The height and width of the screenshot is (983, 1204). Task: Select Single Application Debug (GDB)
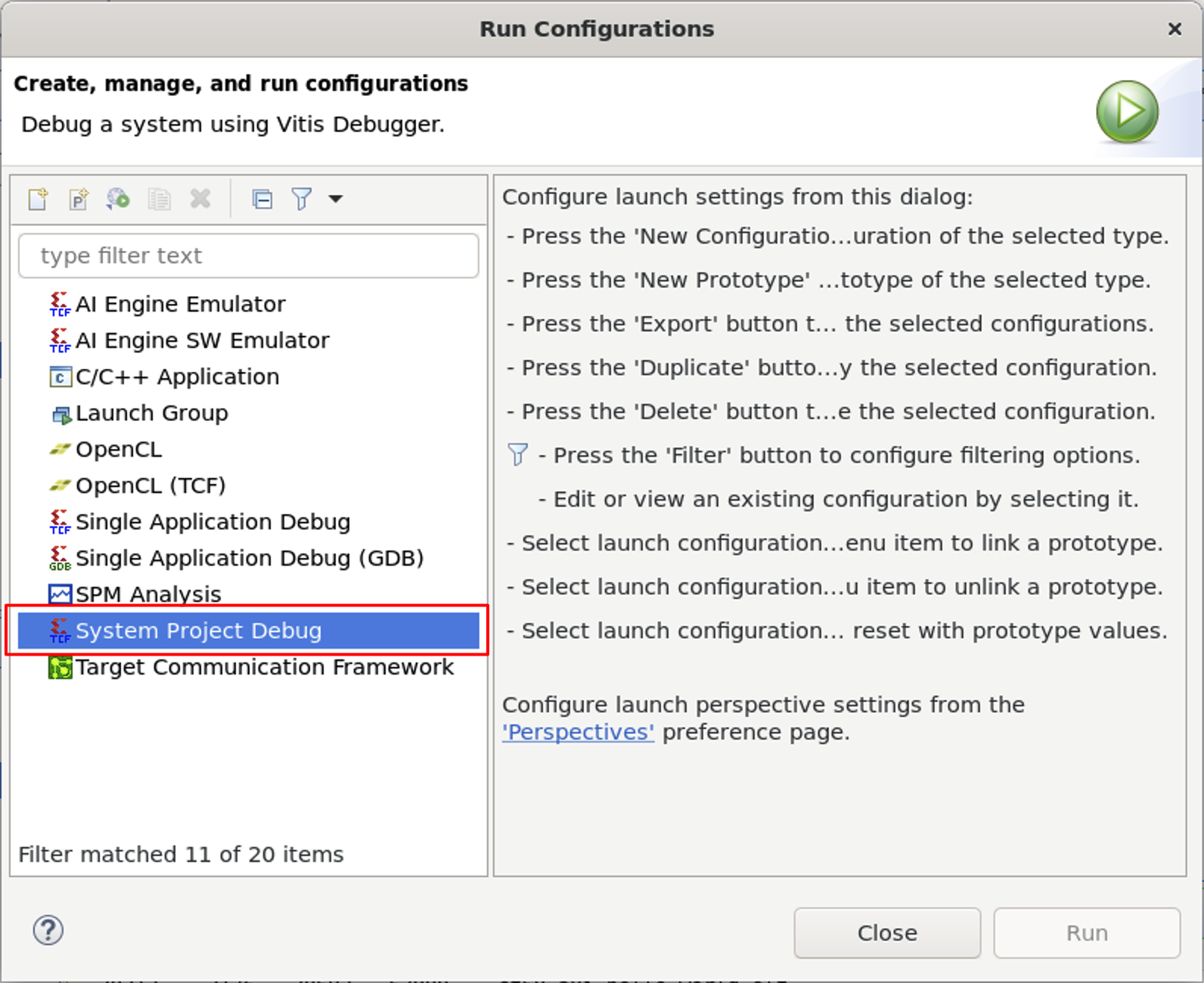tap(249, 558)
